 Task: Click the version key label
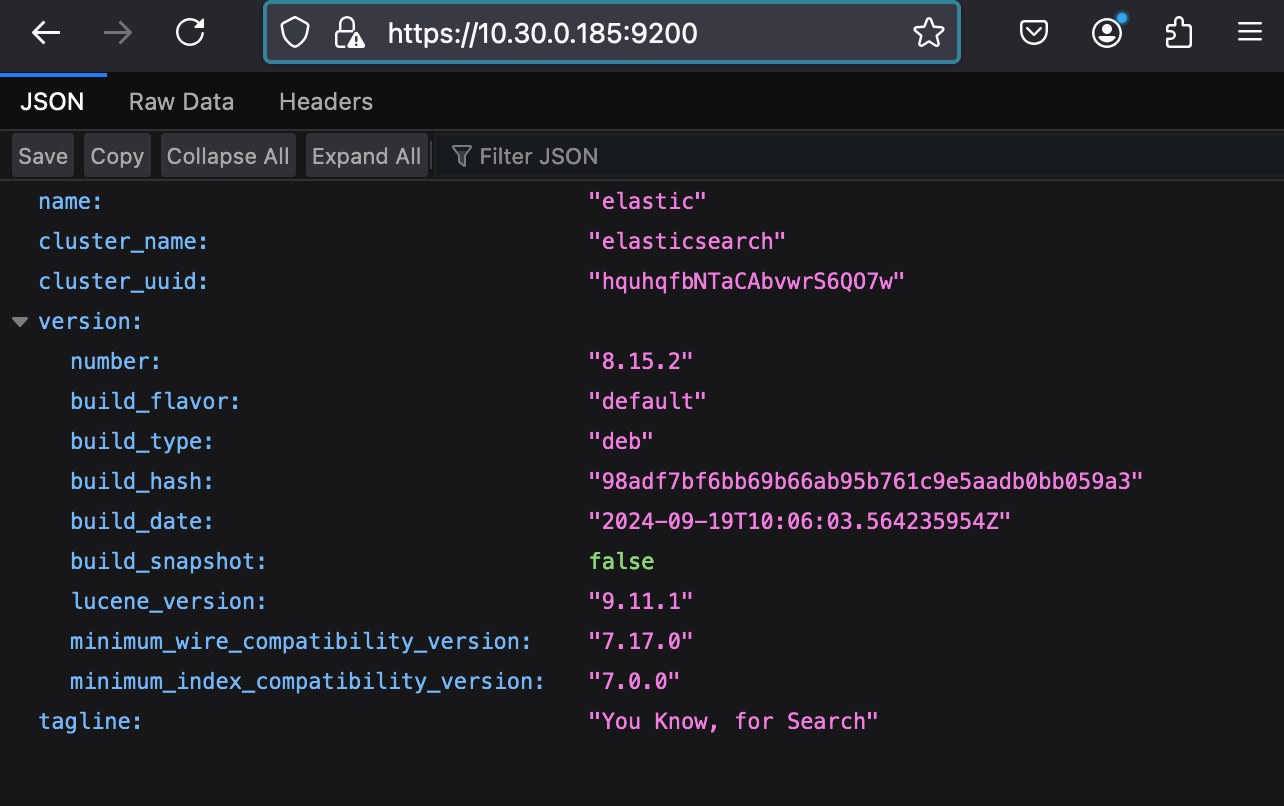pyautogui.click(x=90, y=322)
